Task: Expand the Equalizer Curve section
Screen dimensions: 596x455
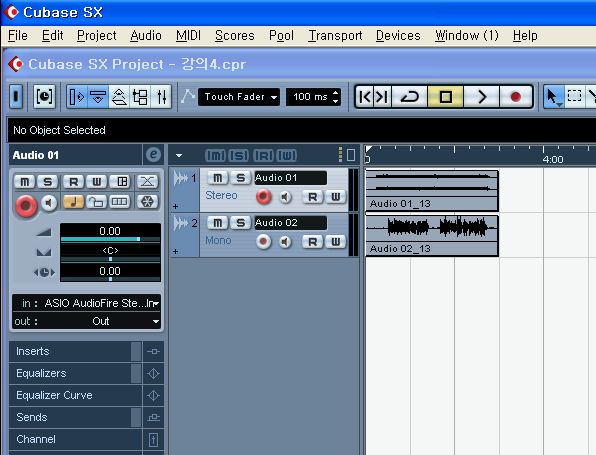Action: pyautogui.click(x=75, y=395)
